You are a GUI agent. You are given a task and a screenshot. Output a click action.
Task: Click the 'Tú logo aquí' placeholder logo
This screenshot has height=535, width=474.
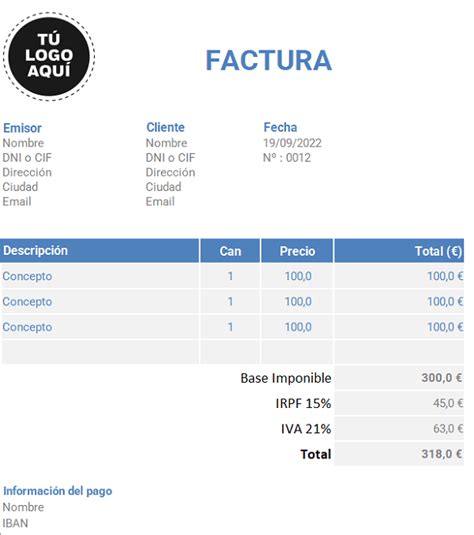click(49, 56)
